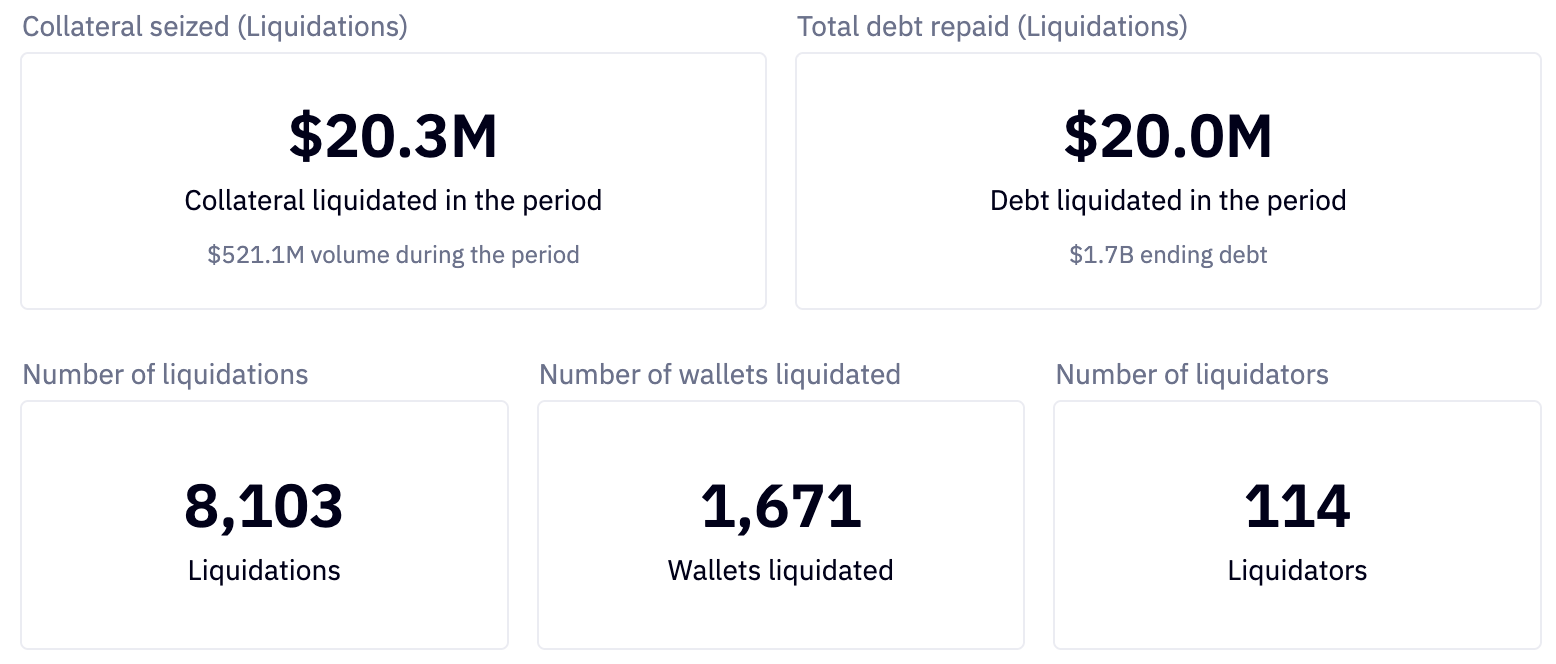The image size is (1556, 664).
Task: Click the Liquidators label under 114
Action: [1297, 571]
